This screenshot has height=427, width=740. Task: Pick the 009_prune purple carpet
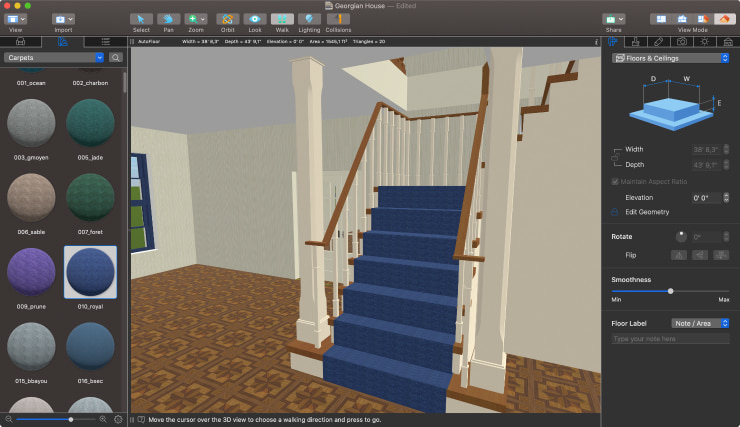[x=31, y=273]
